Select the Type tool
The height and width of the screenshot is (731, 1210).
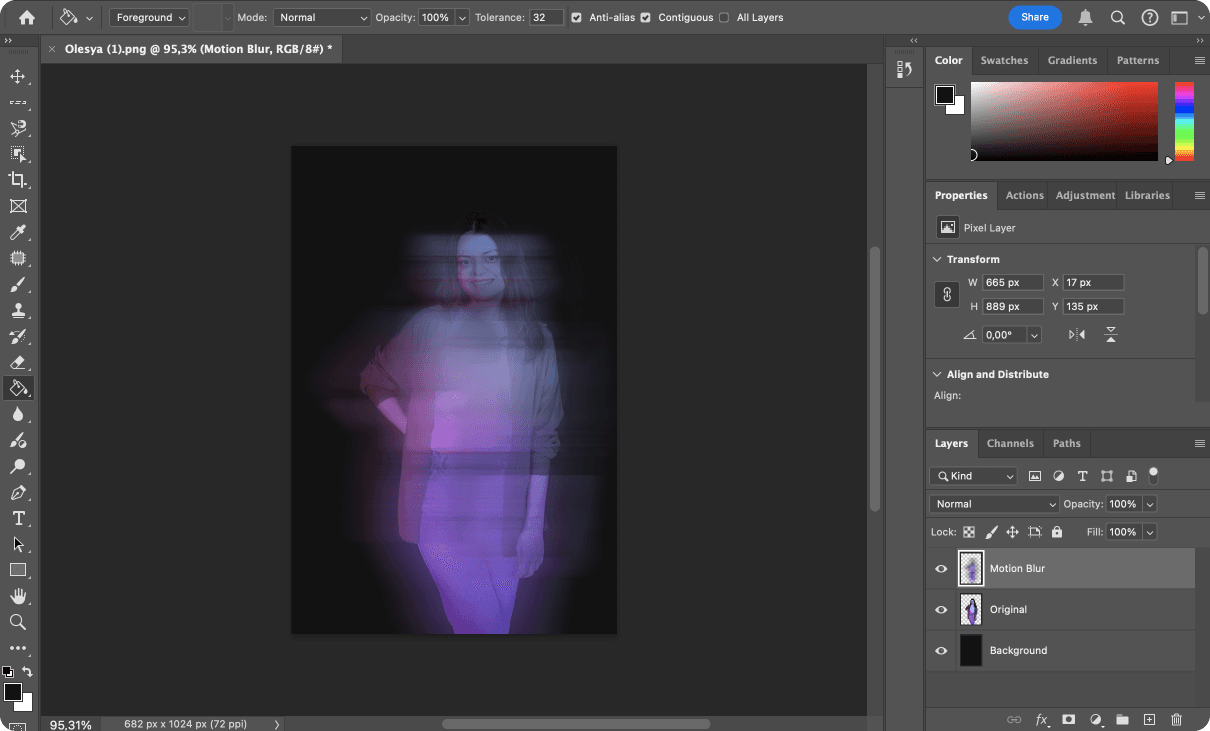(18, 518)
